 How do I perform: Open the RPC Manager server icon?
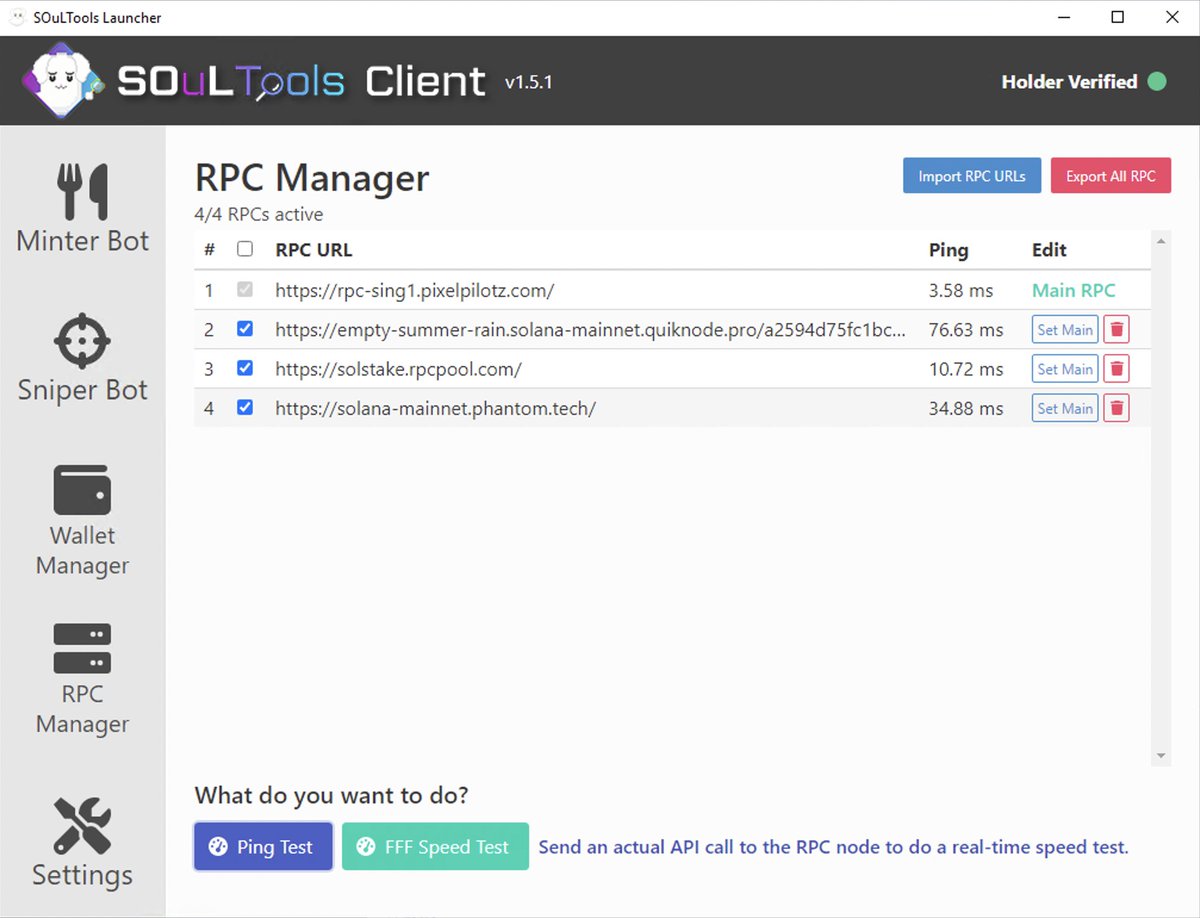pyautogui.click(x=83, y=648)
